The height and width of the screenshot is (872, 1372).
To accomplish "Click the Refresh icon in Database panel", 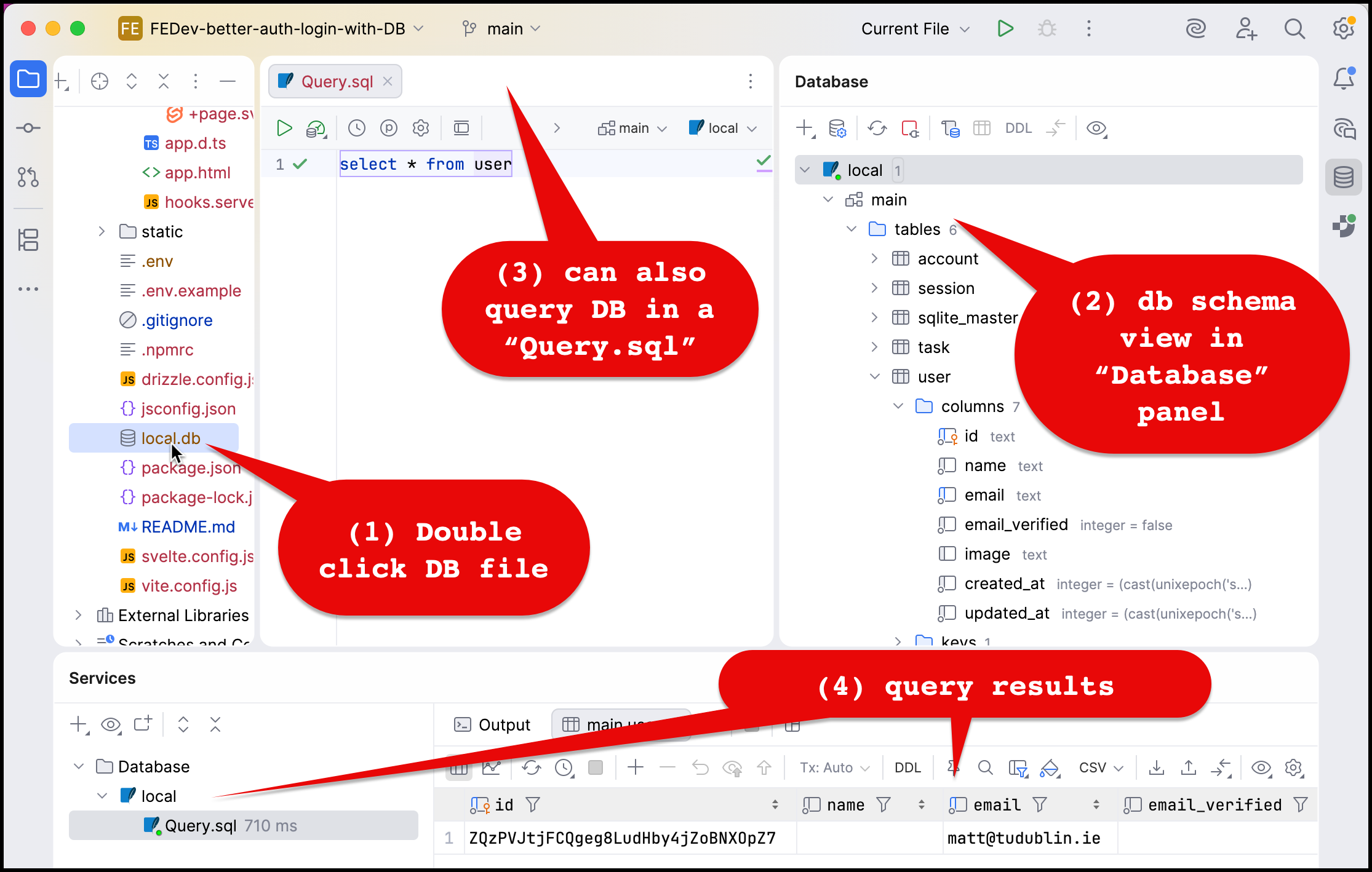I will click(877, 128).
